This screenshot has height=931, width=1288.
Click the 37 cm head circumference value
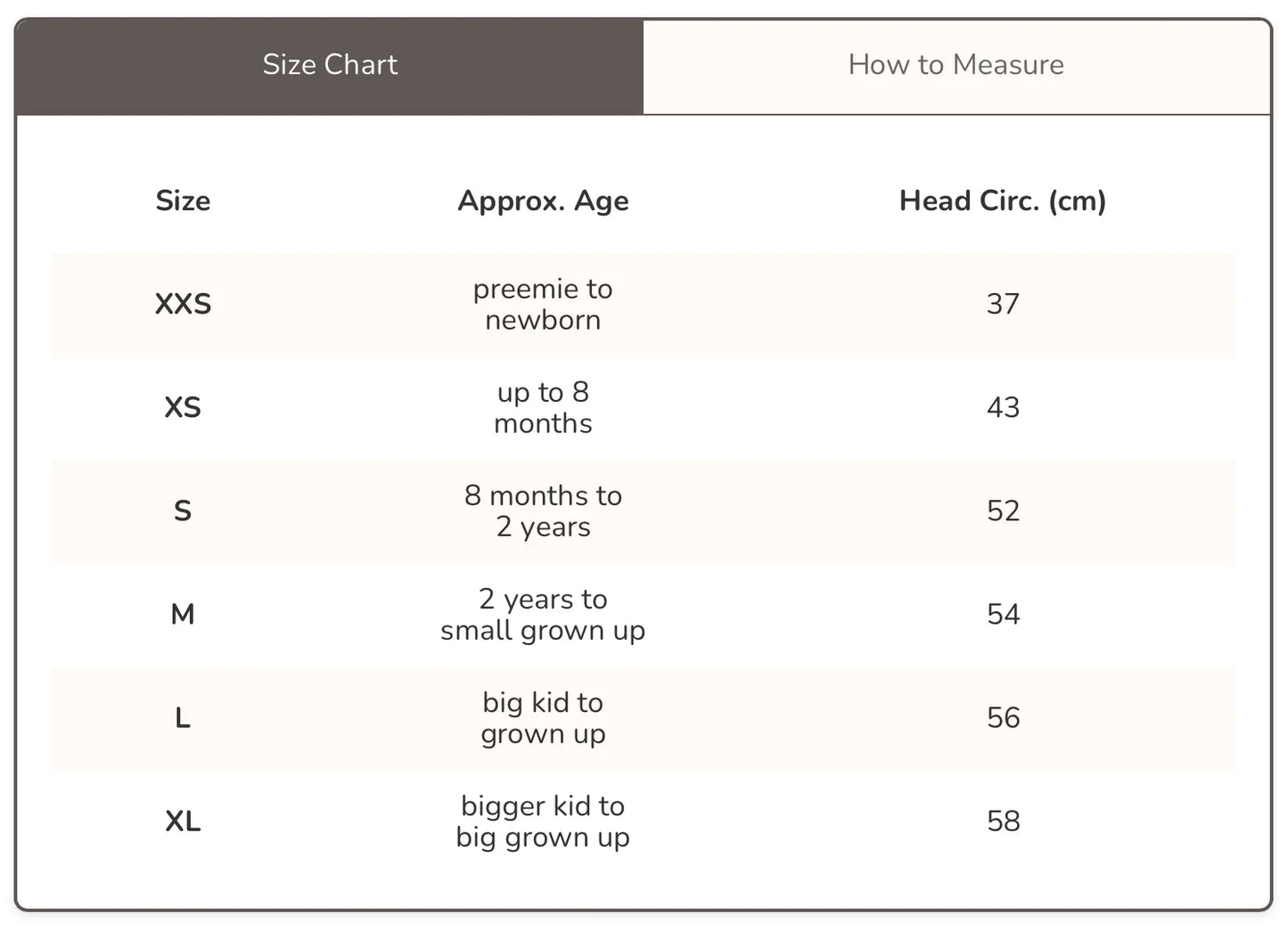pos(1003,304)
